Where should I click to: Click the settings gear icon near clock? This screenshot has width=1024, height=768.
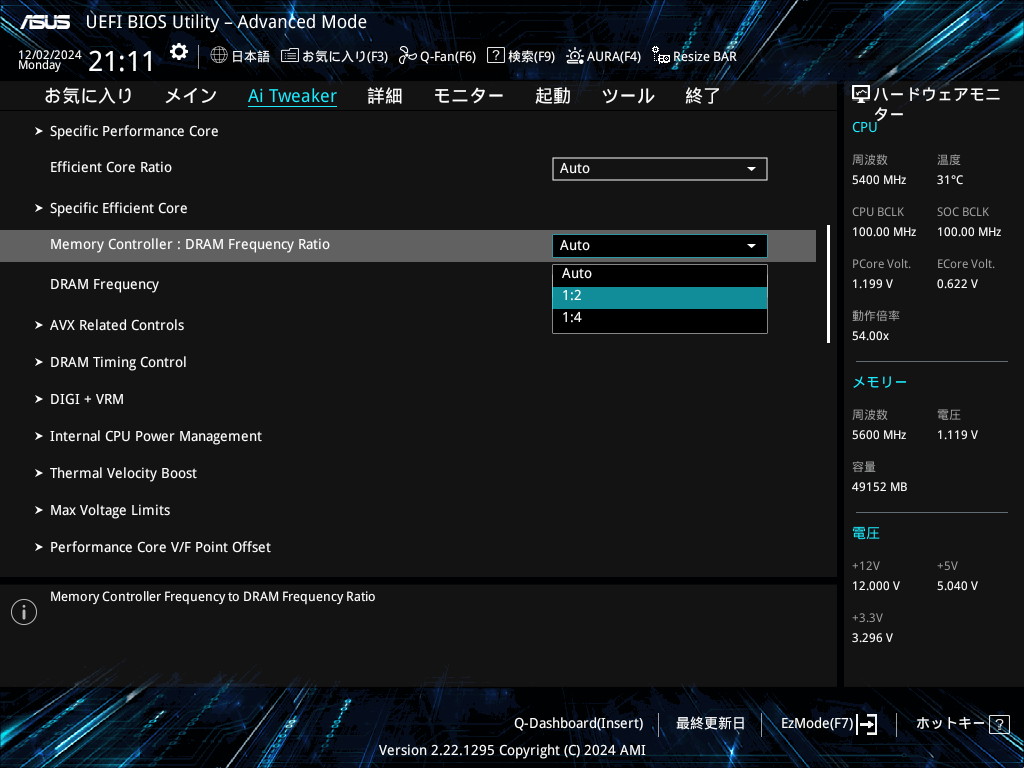[179, 53]
